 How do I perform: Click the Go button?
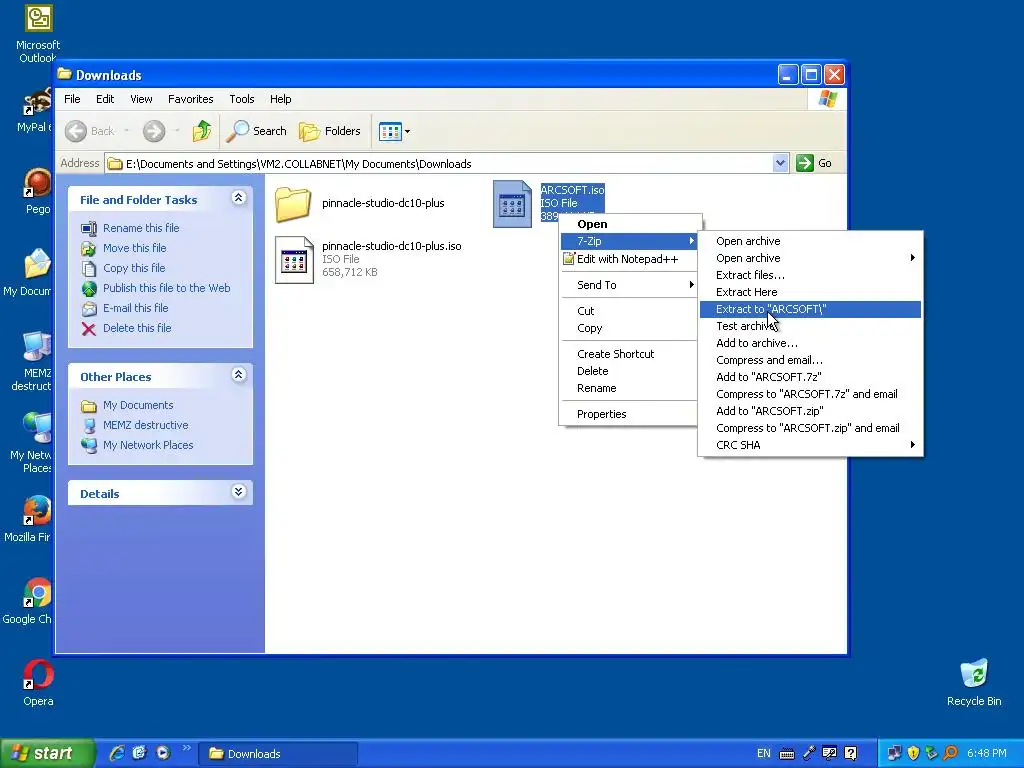coord(814,163)
